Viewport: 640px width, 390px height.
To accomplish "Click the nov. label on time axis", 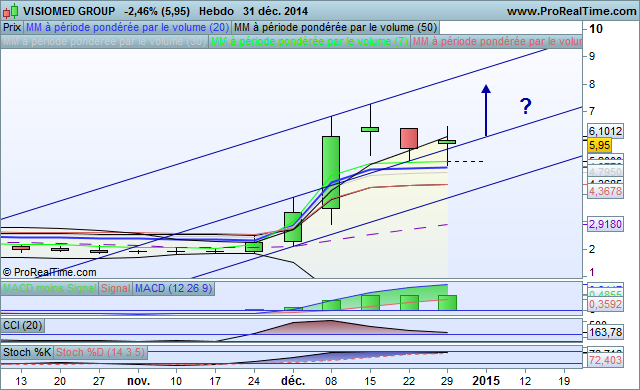I will click(138, 381).
